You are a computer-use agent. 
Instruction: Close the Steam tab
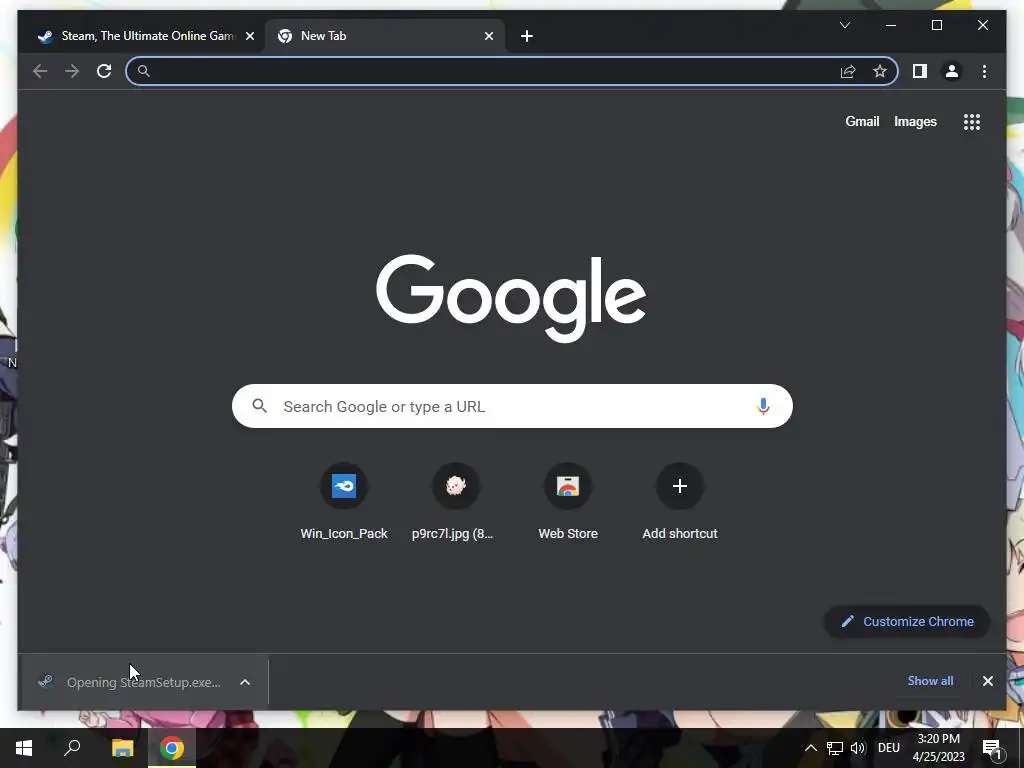[x=249, y=36]
